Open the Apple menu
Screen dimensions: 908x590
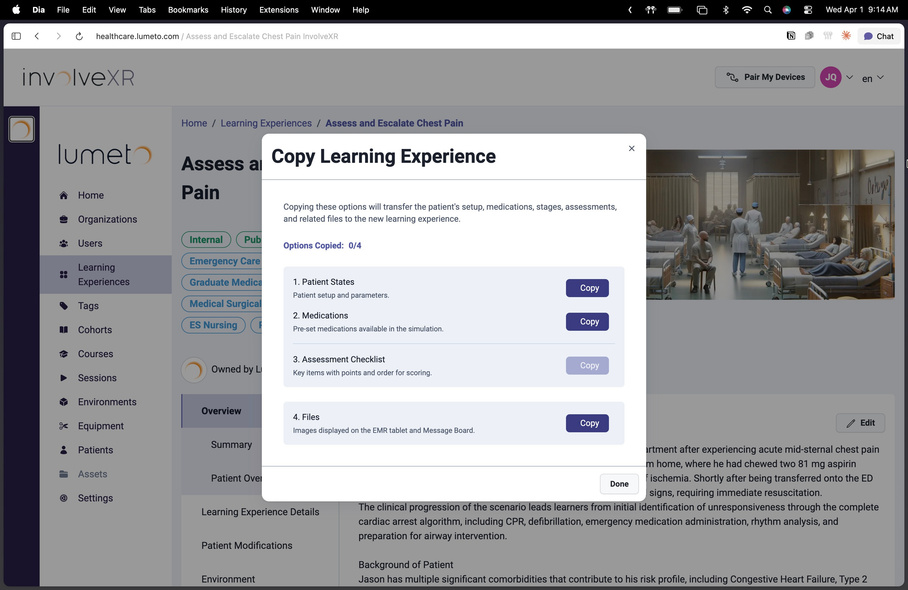point(16,10)
